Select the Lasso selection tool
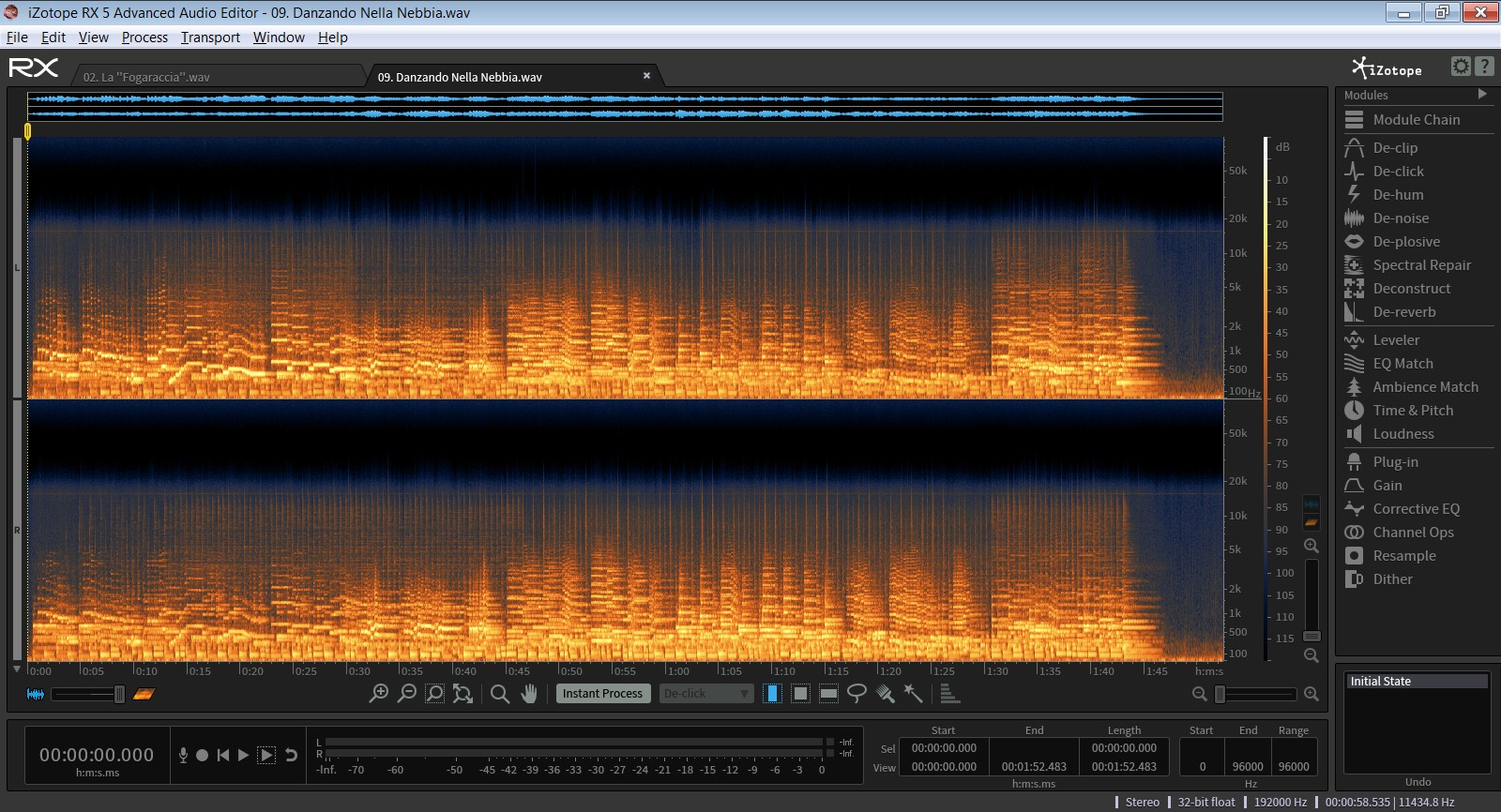The width and height of the screenshot is (1501, 812). coord(857,694)
